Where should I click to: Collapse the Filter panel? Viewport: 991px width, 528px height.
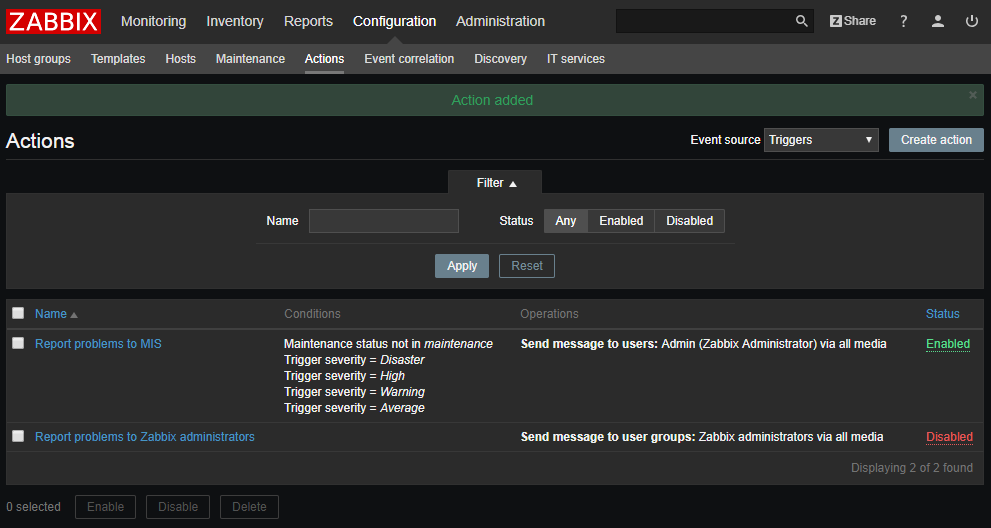pyautogui.click(x=495, y=183)
